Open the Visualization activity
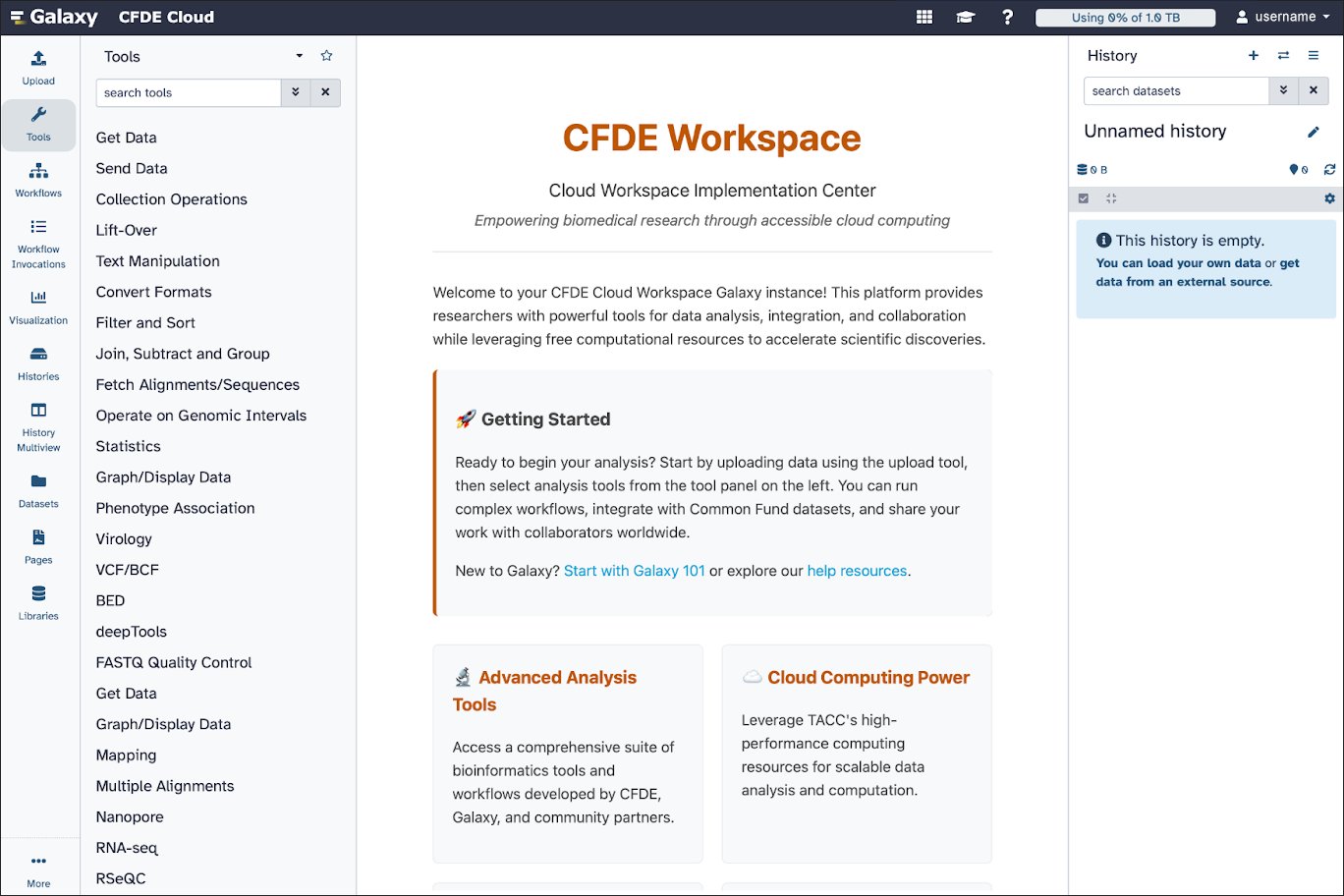The image size is (1344, 896). tap(38, 307)
